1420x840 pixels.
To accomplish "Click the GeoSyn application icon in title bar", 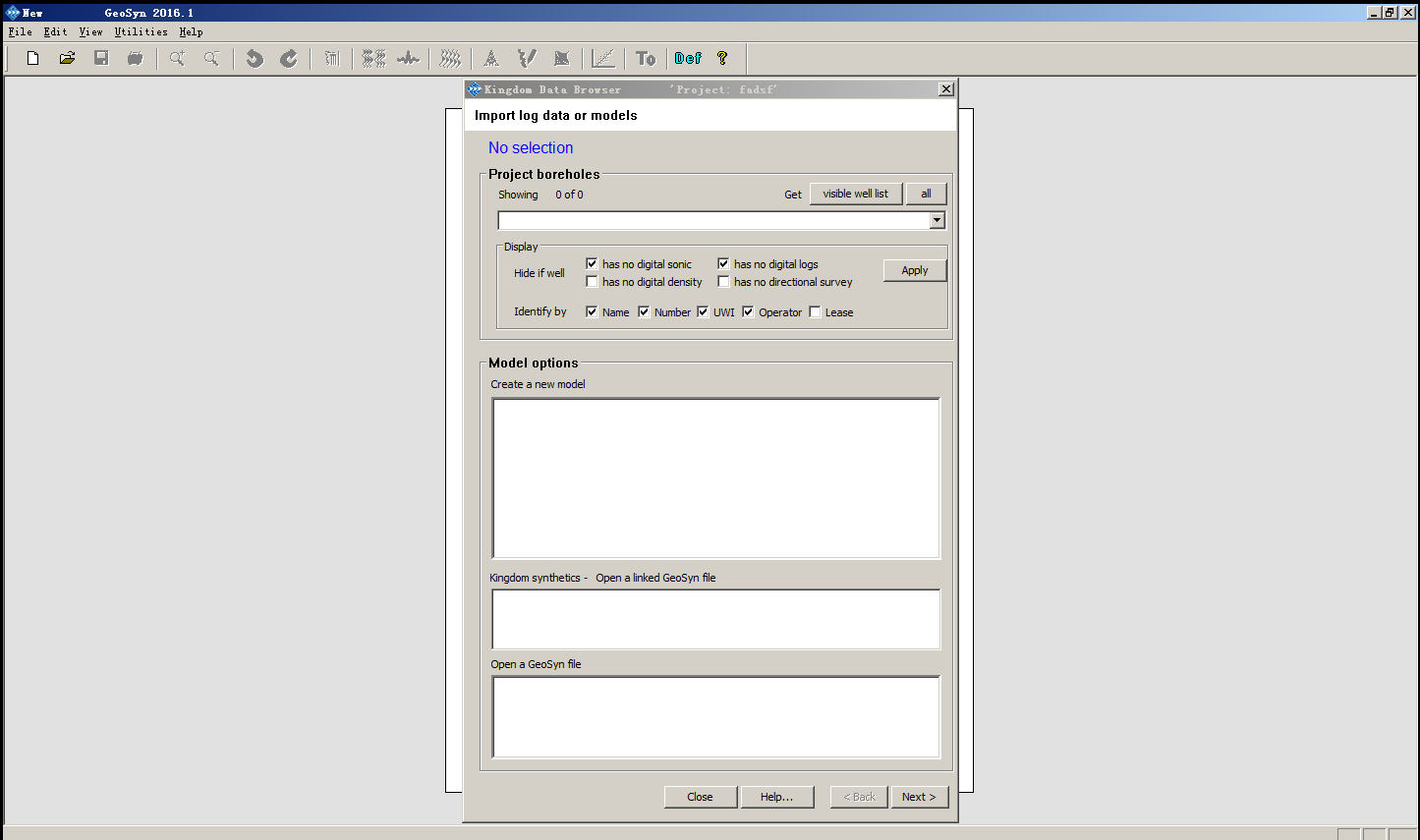I will [x=13, y=13].
